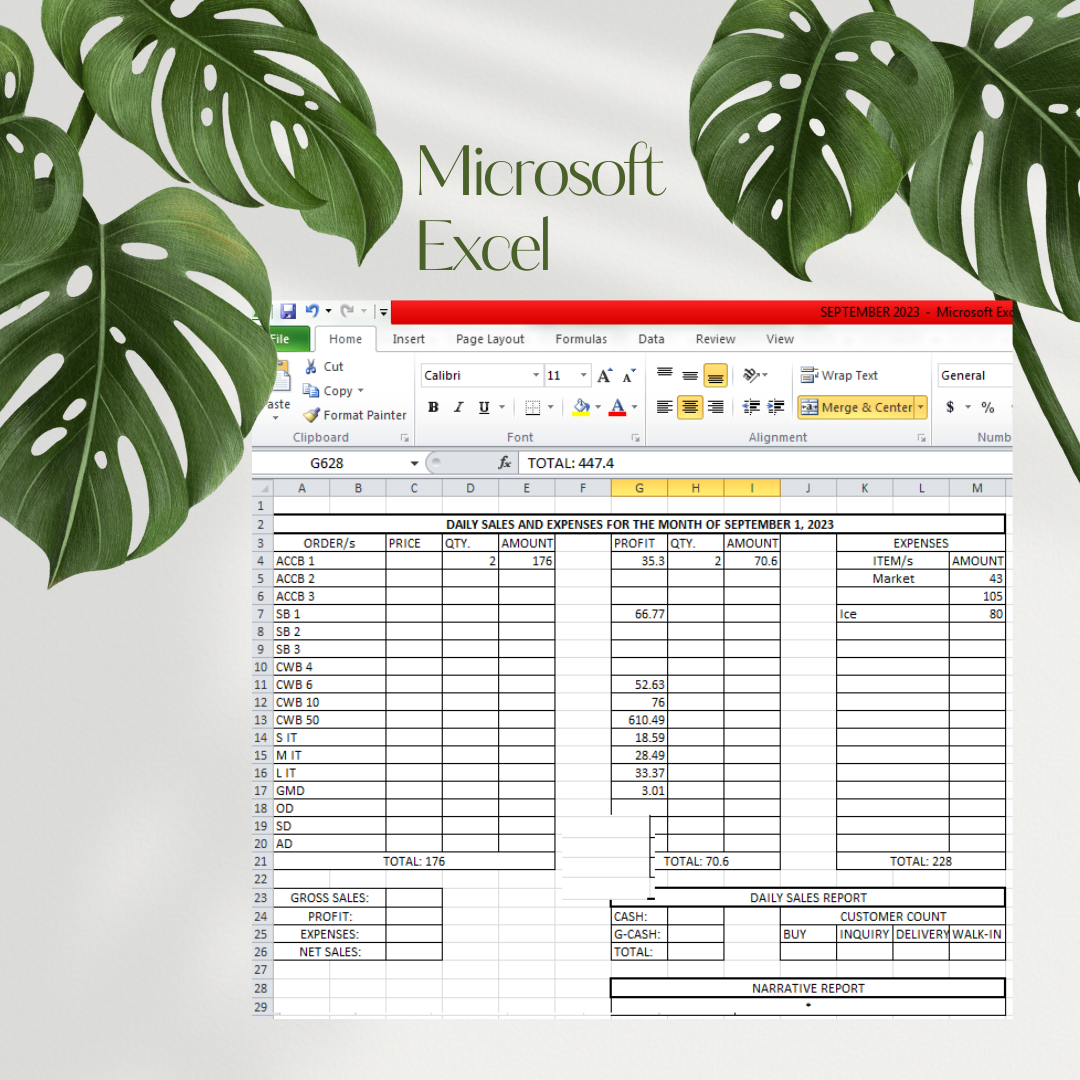Screen dimensions: 1080x1080
Task: Expand the Underline style dropdown arrow
Action: (x=501, y=407)
